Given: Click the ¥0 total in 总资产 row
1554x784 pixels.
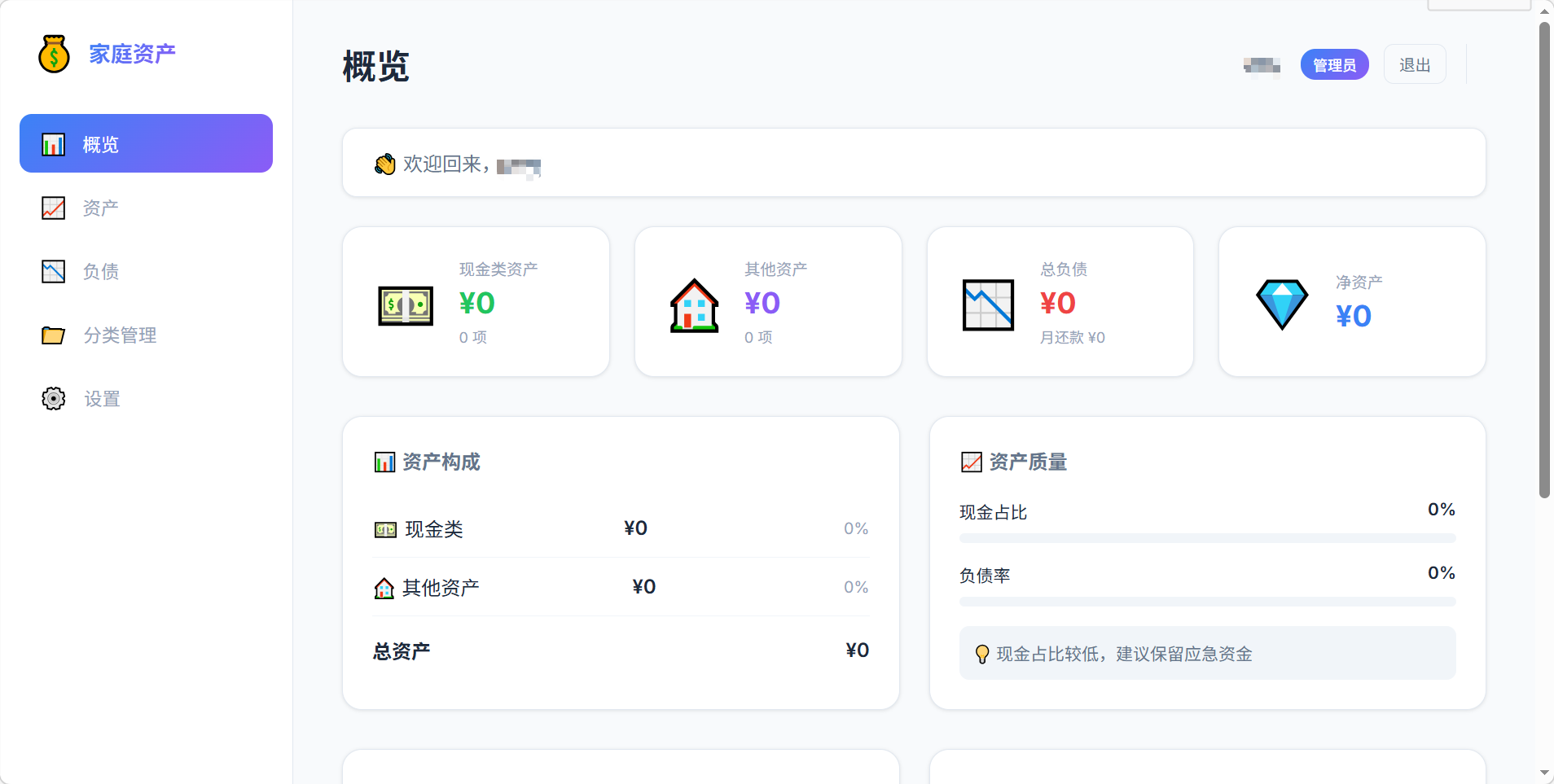Looking at the screenshot, I should point(857,650).
